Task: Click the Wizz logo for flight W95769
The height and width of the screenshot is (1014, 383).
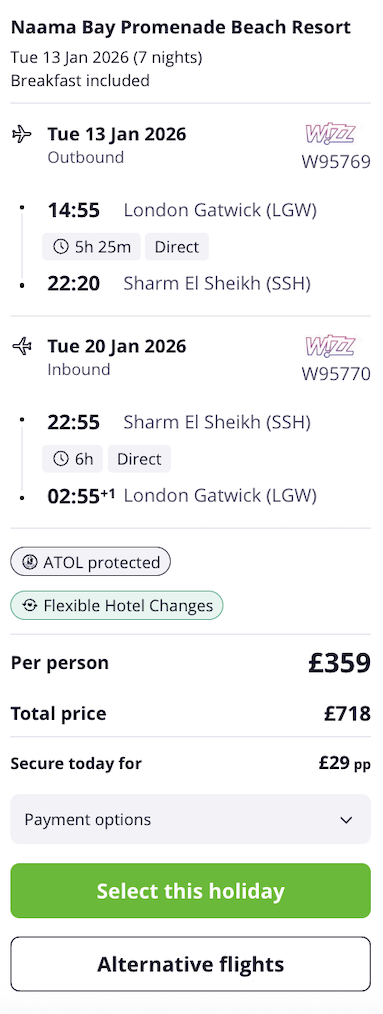Action: 330,134
